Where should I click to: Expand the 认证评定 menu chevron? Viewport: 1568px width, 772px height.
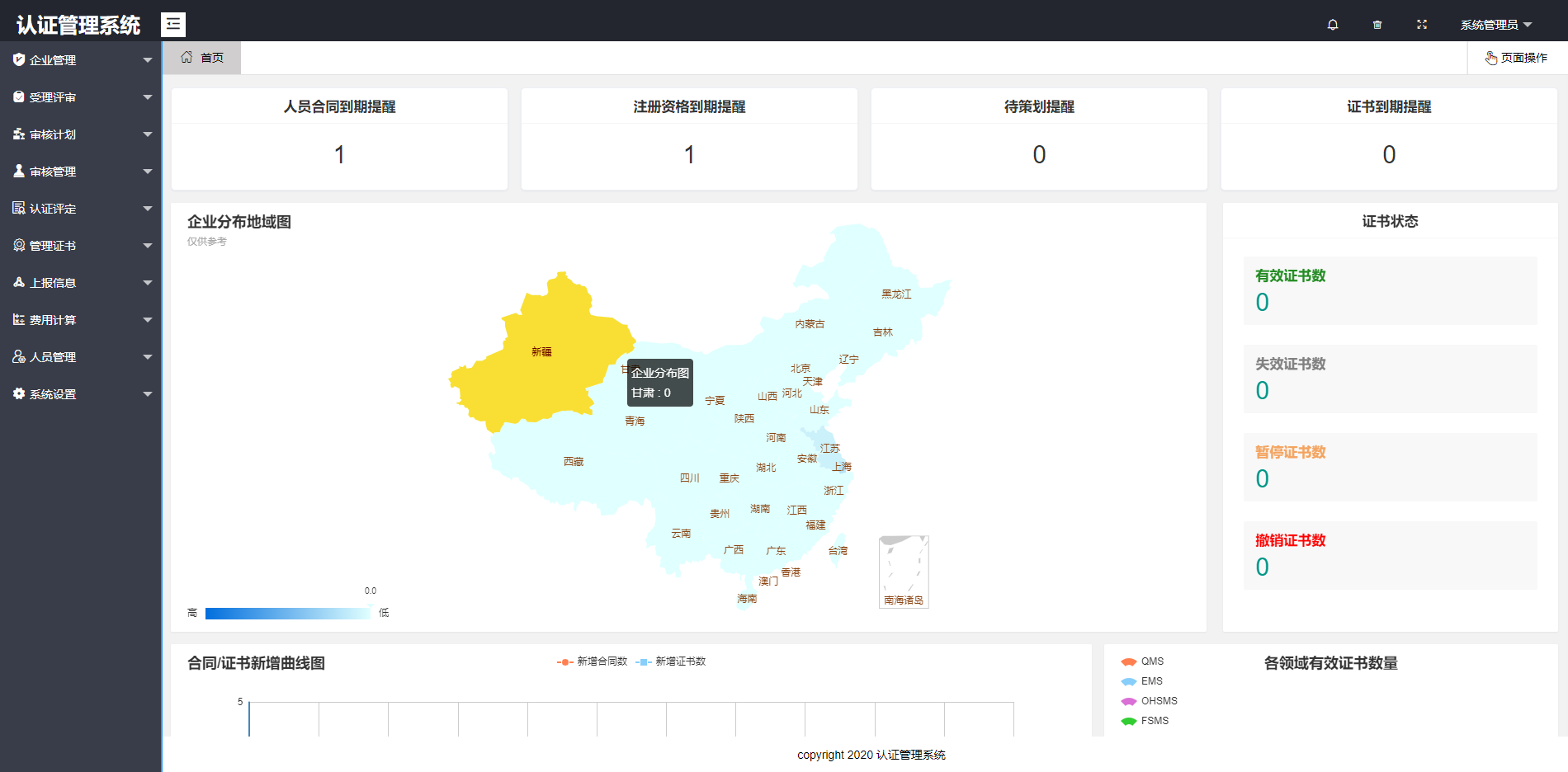click(149, 208)
